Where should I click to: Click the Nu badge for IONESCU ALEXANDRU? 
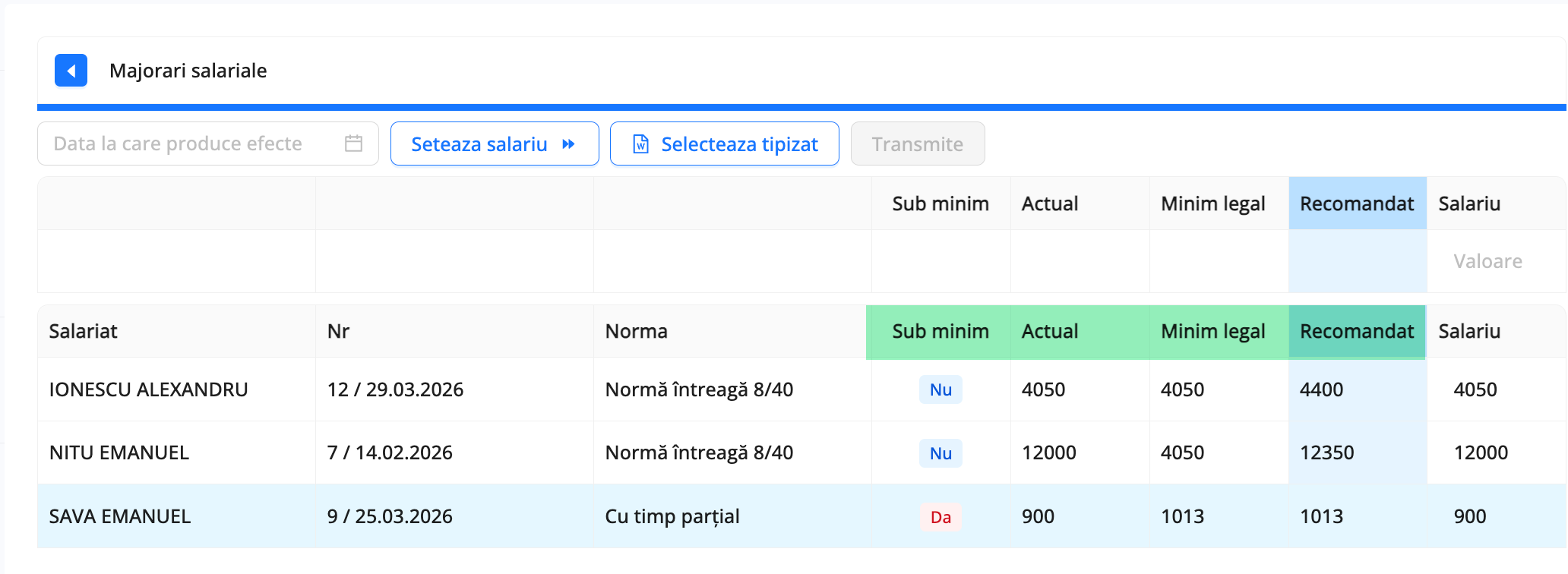click(940, 389)
